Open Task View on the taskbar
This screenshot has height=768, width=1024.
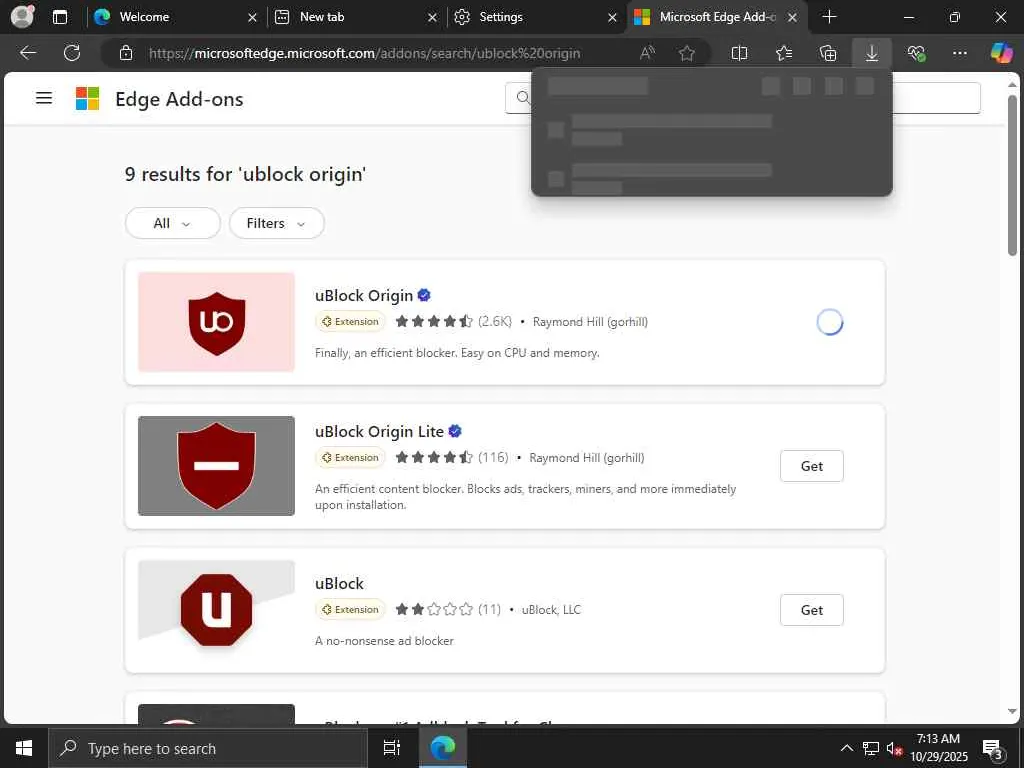pyautogui.click(x=392, y=748)
